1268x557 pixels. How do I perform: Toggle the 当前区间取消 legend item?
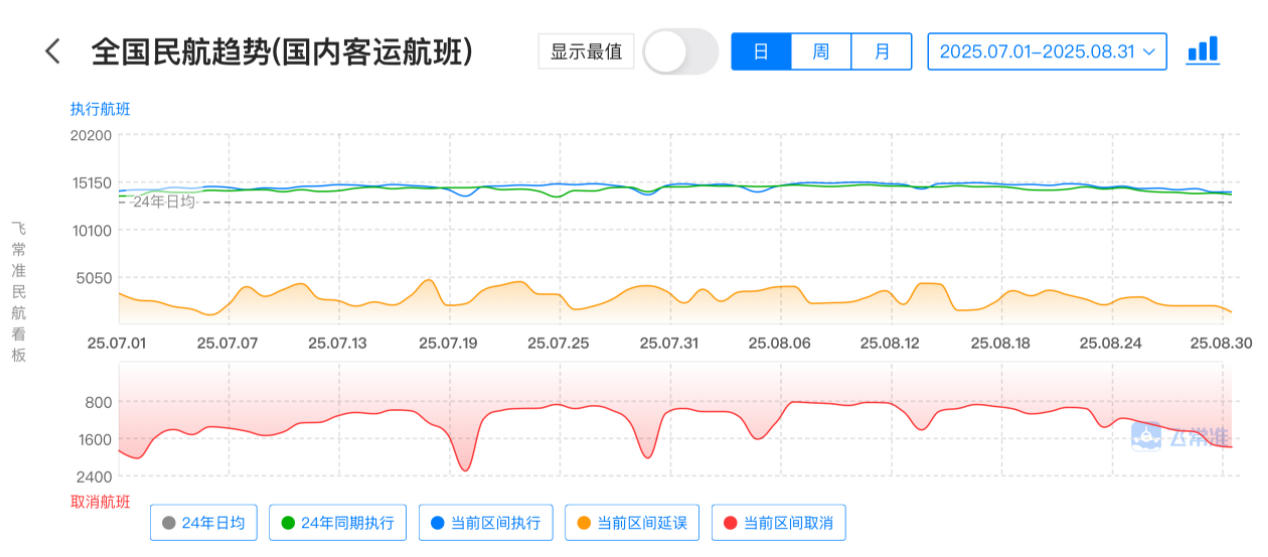(779, 522)
